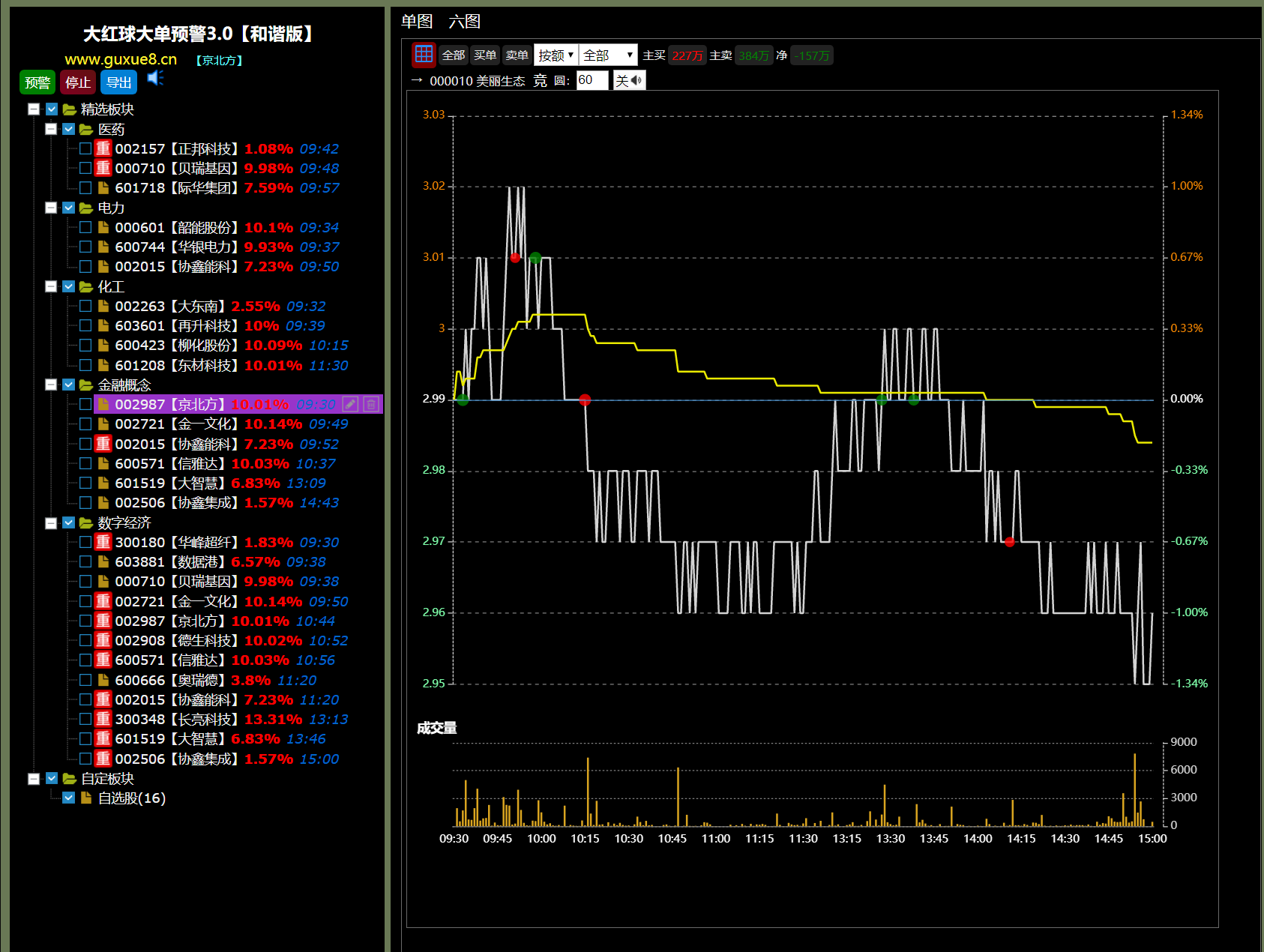
Task: Click the blue 导出 button
Action: 118,82
